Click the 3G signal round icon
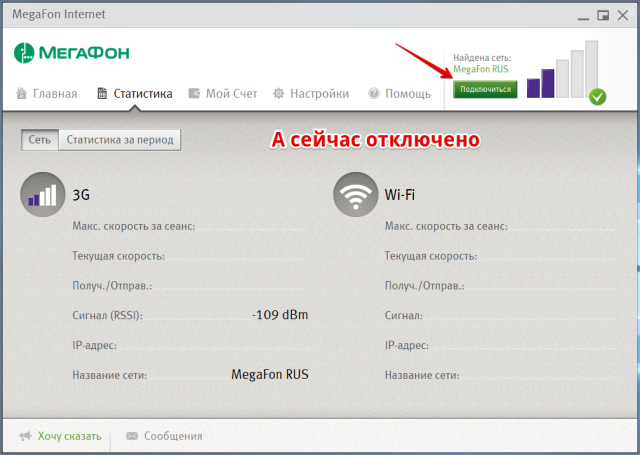The height and width of the screenshot is (455, 640). (x=42, y=194)
